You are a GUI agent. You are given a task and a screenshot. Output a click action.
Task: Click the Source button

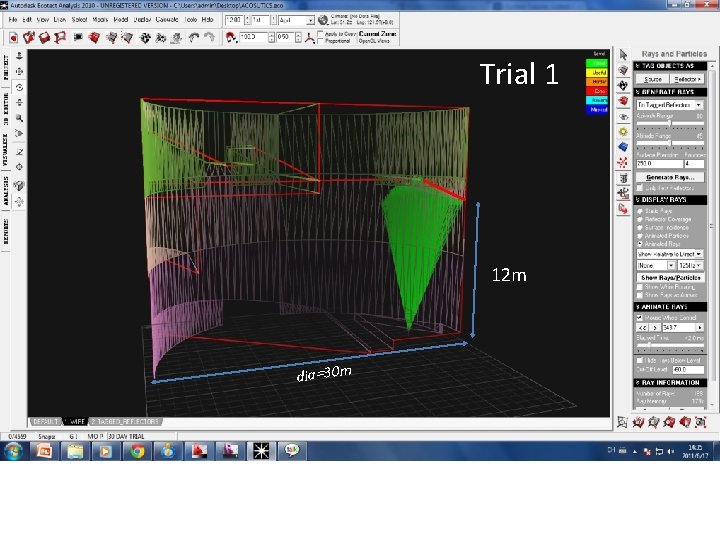652,79
